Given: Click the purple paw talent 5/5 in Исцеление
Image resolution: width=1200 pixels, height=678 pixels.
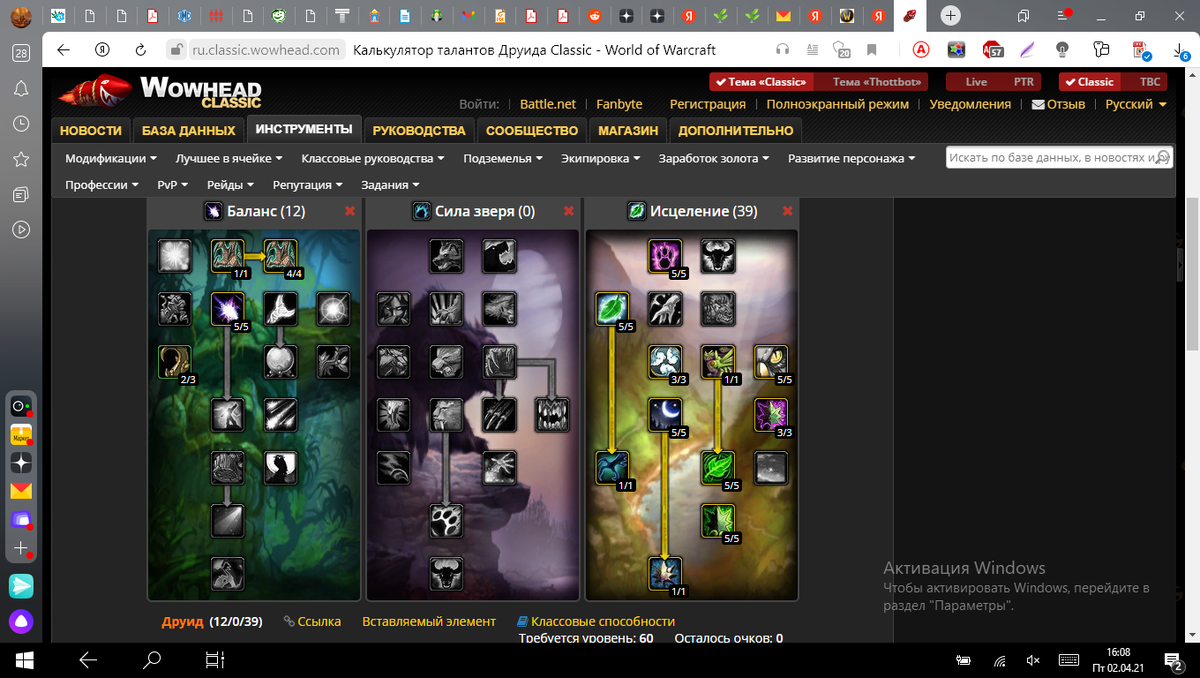Looking at the screenshot, I should click(x=665, y=257).
